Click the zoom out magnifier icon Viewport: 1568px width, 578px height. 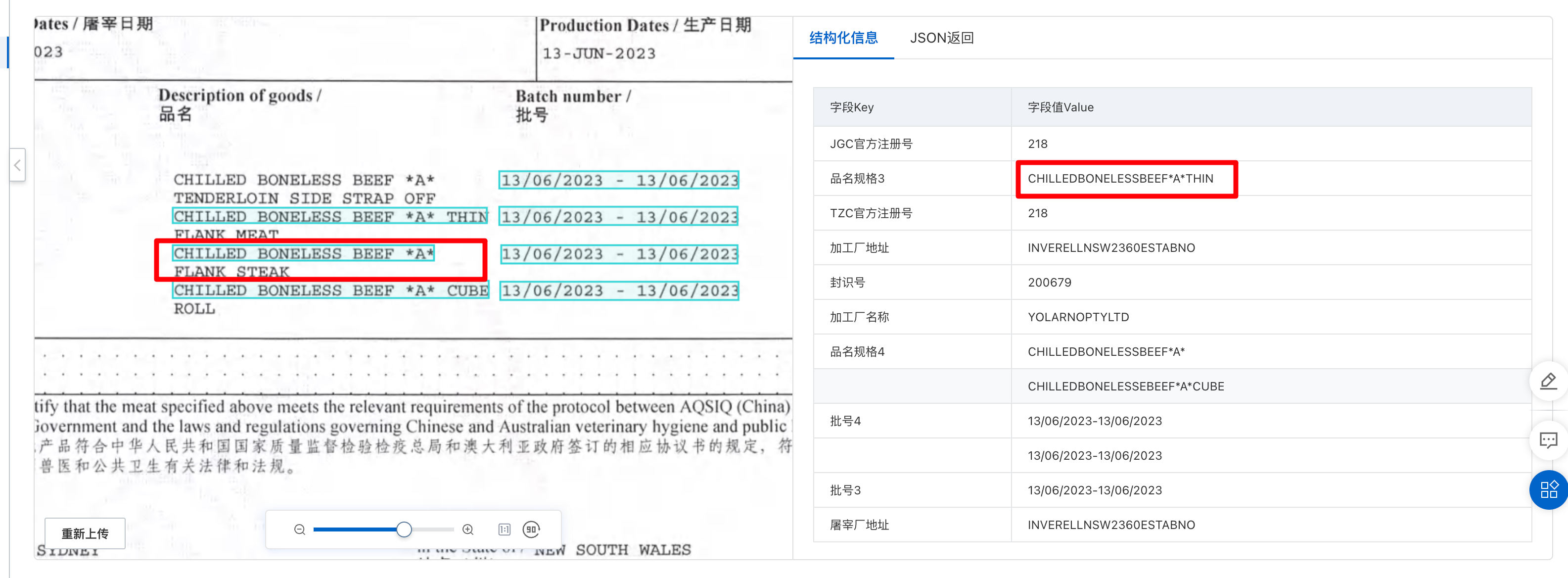click(299, 530)
